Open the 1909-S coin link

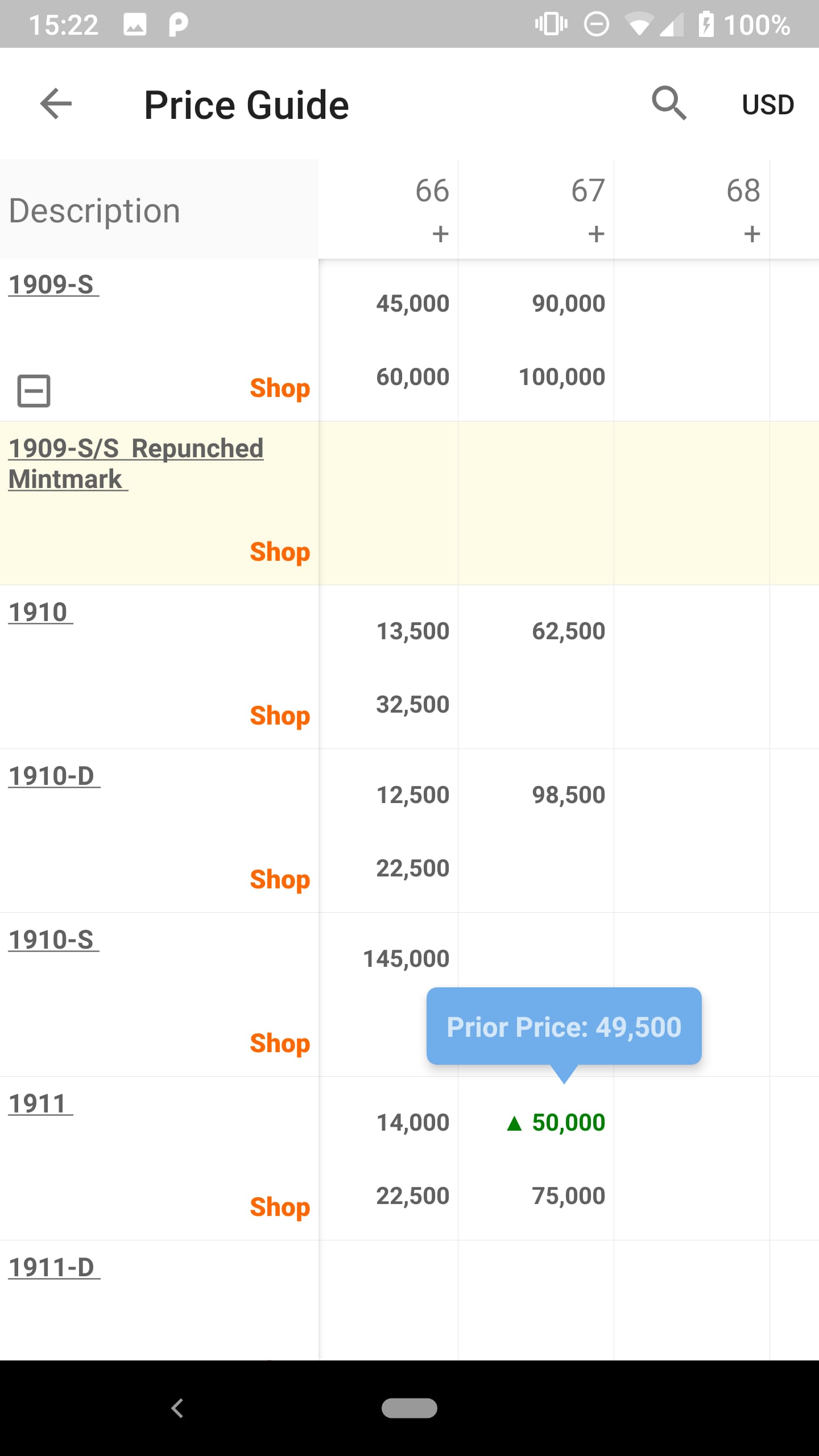52,284
